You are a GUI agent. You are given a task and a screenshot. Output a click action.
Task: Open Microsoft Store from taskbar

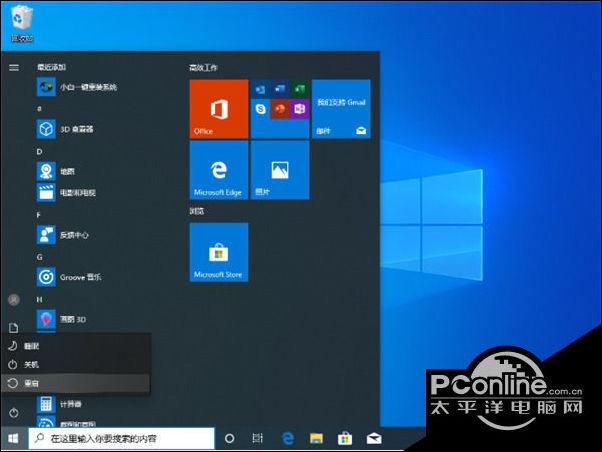click(345, 438)
